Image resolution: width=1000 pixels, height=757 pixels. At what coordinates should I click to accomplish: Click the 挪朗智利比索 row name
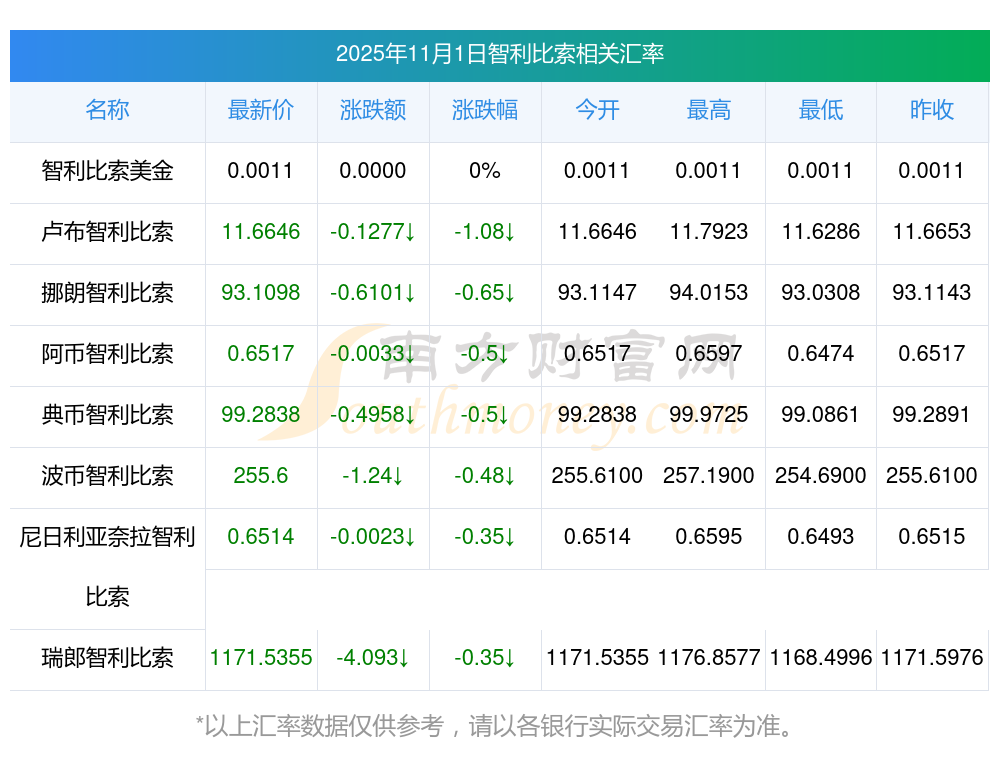107,293
